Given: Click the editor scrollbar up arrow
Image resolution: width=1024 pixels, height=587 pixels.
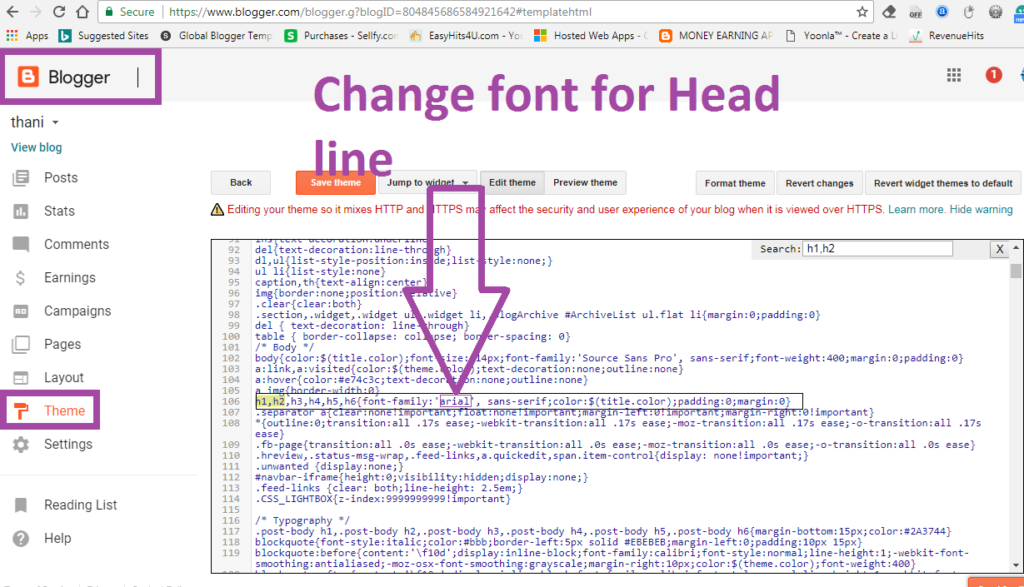Looking at the screenshot, I should click(1016, 248).
